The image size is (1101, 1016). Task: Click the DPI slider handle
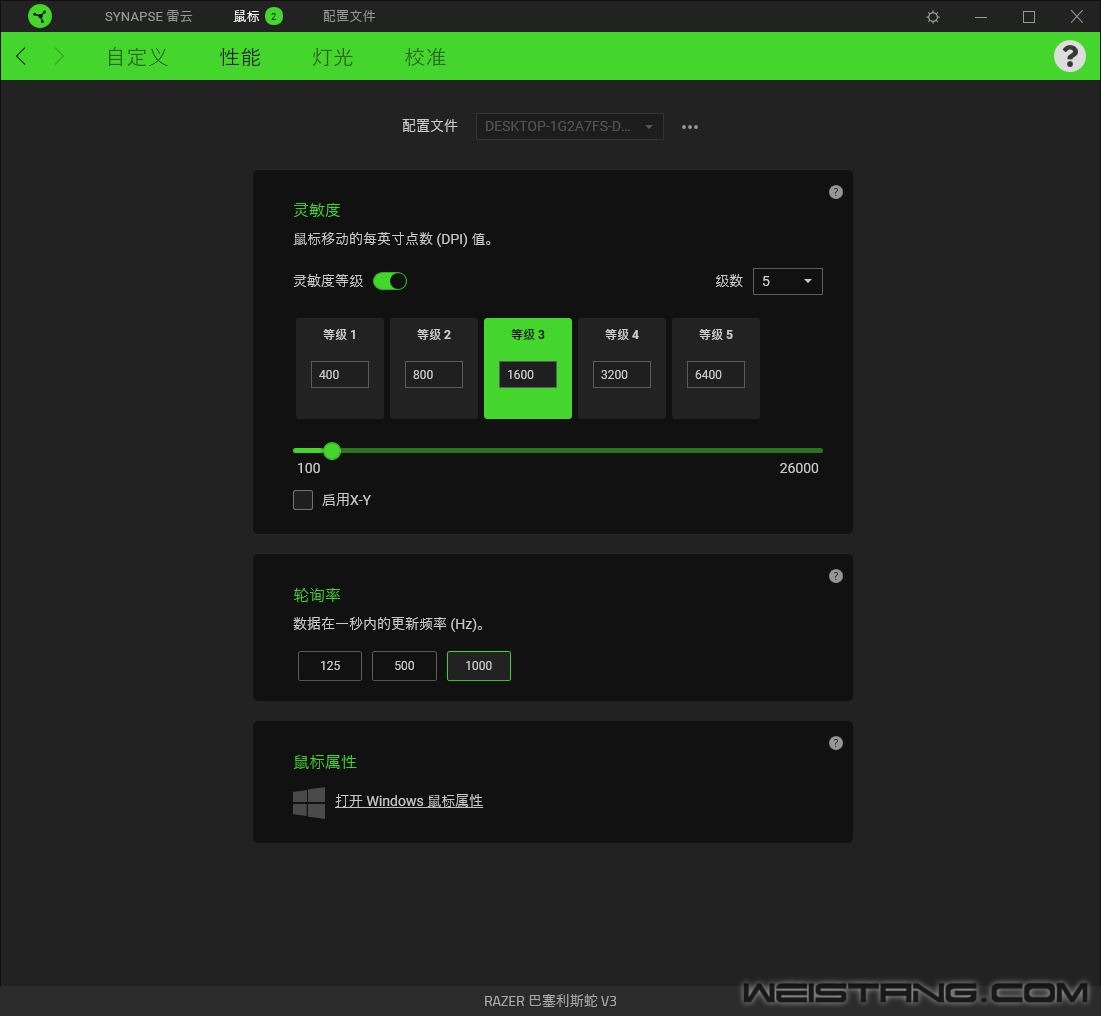tap(332, 451)
